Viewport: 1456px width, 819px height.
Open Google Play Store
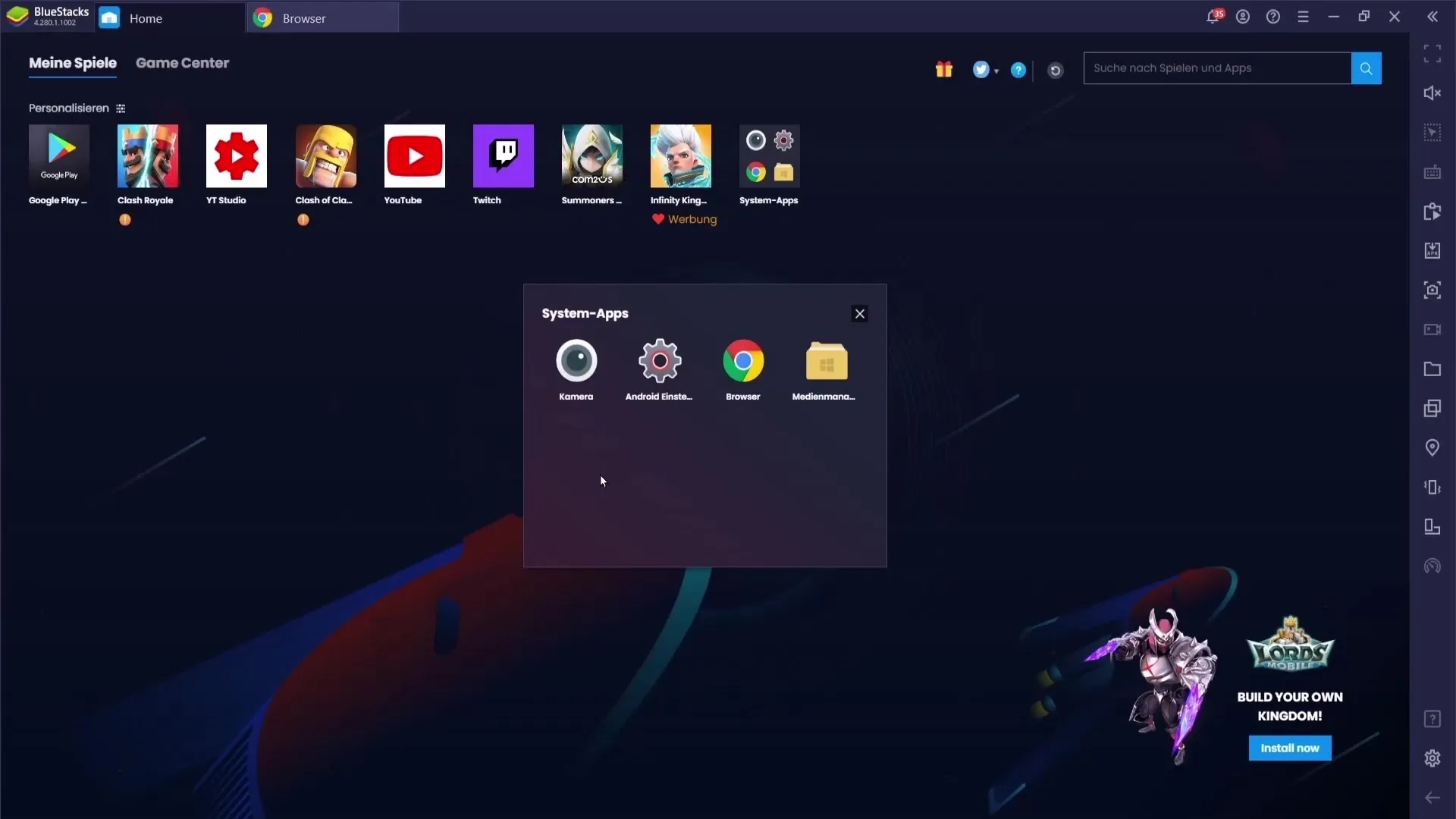pyautogui.click(x=59, y=156)
